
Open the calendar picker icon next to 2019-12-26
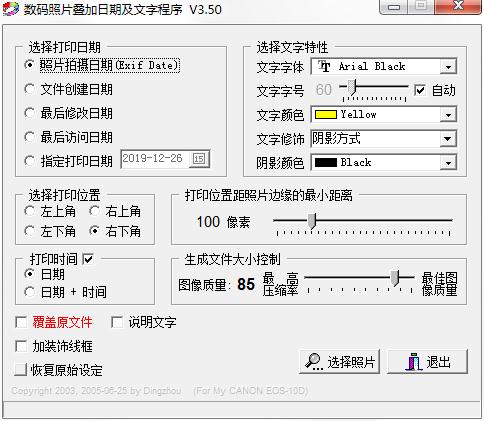pyautogui.click(x=199, y=159)
